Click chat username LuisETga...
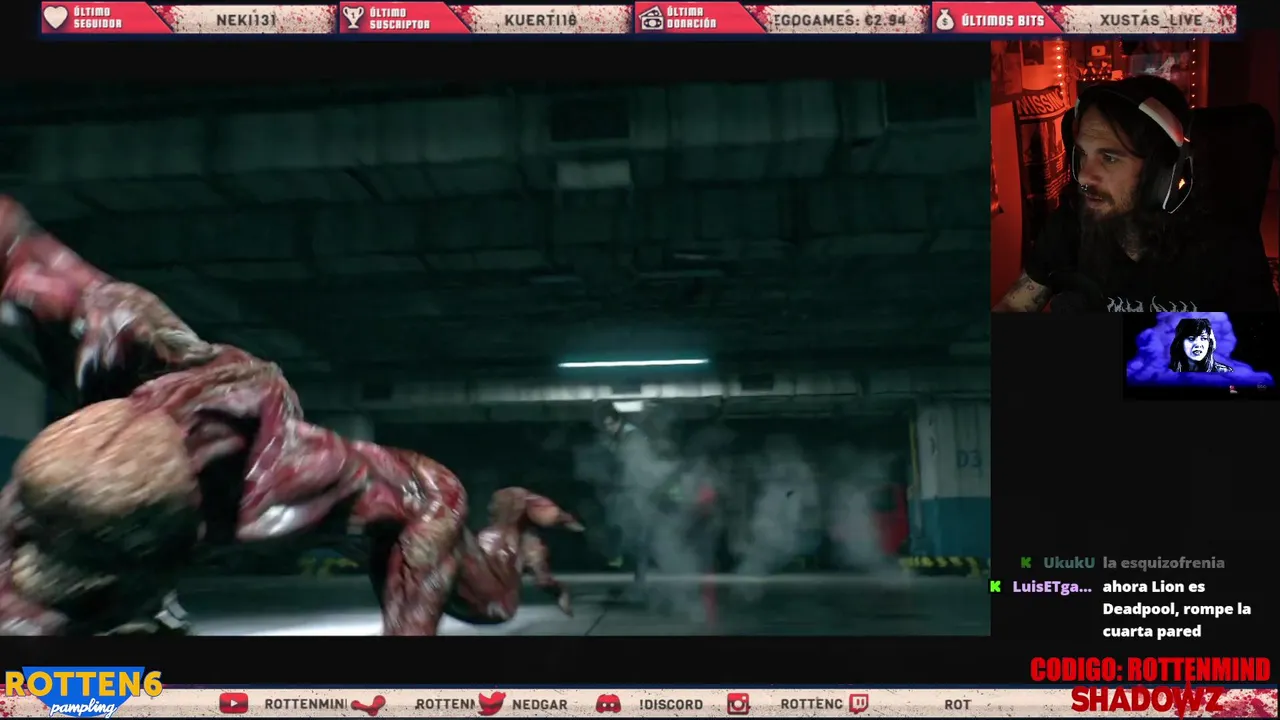Screen dimensions: 1280x720 coord(1052,587)
